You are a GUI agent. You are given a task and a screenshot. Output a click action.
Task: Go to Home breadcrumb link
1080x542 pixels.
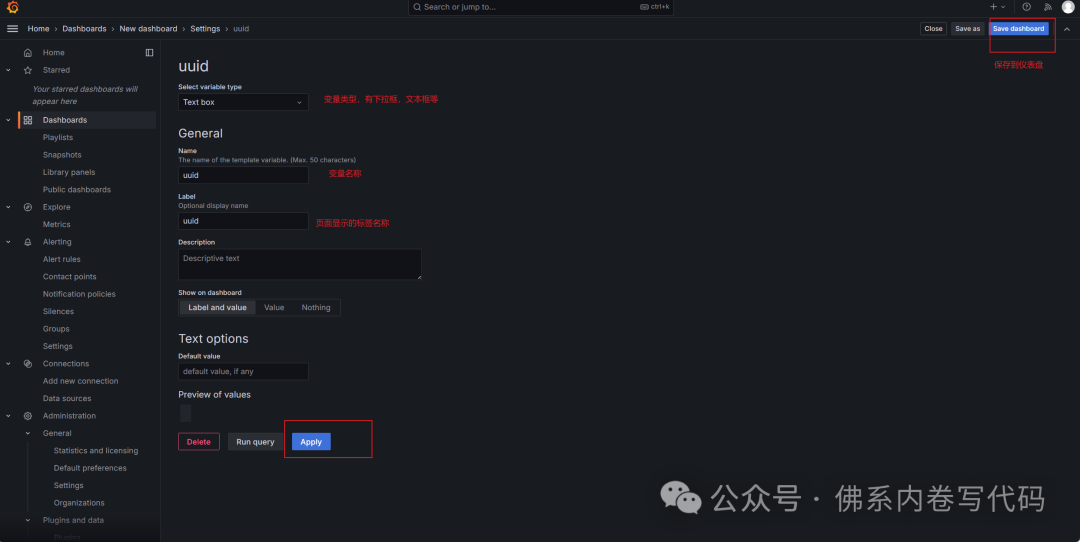[x=38, y=29]
